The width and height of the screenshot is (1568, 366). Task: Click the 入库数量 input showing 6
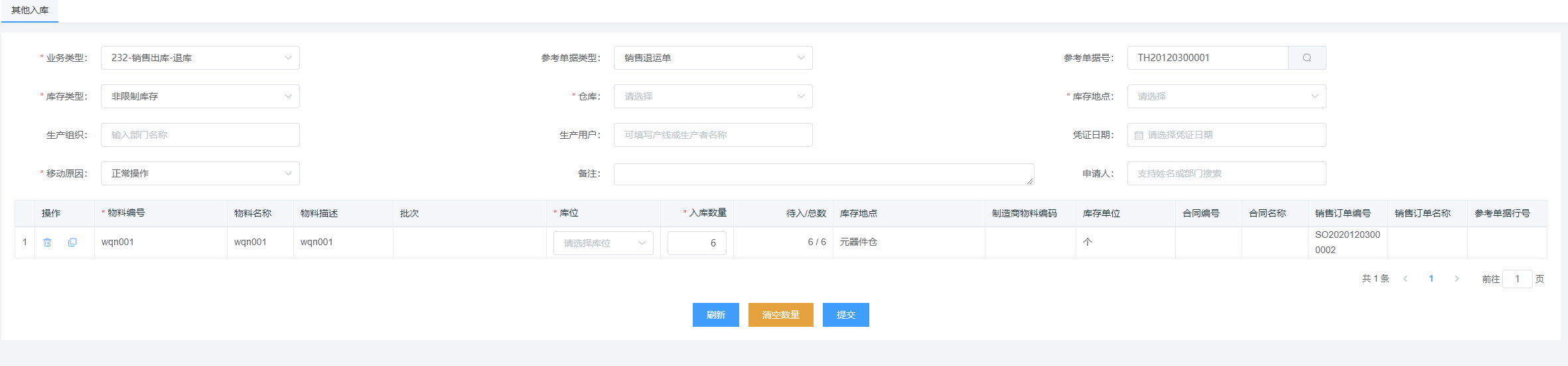click(697, 243)
